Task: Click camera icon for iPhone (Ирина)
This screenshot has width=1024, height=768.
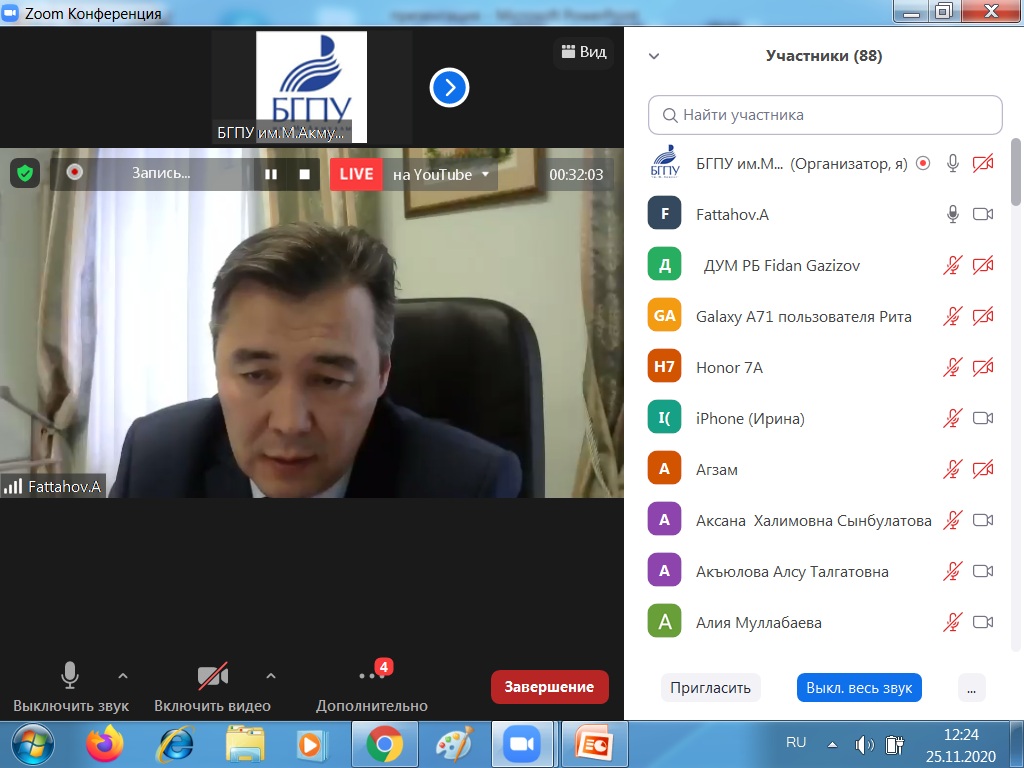Action: (983, 418)
